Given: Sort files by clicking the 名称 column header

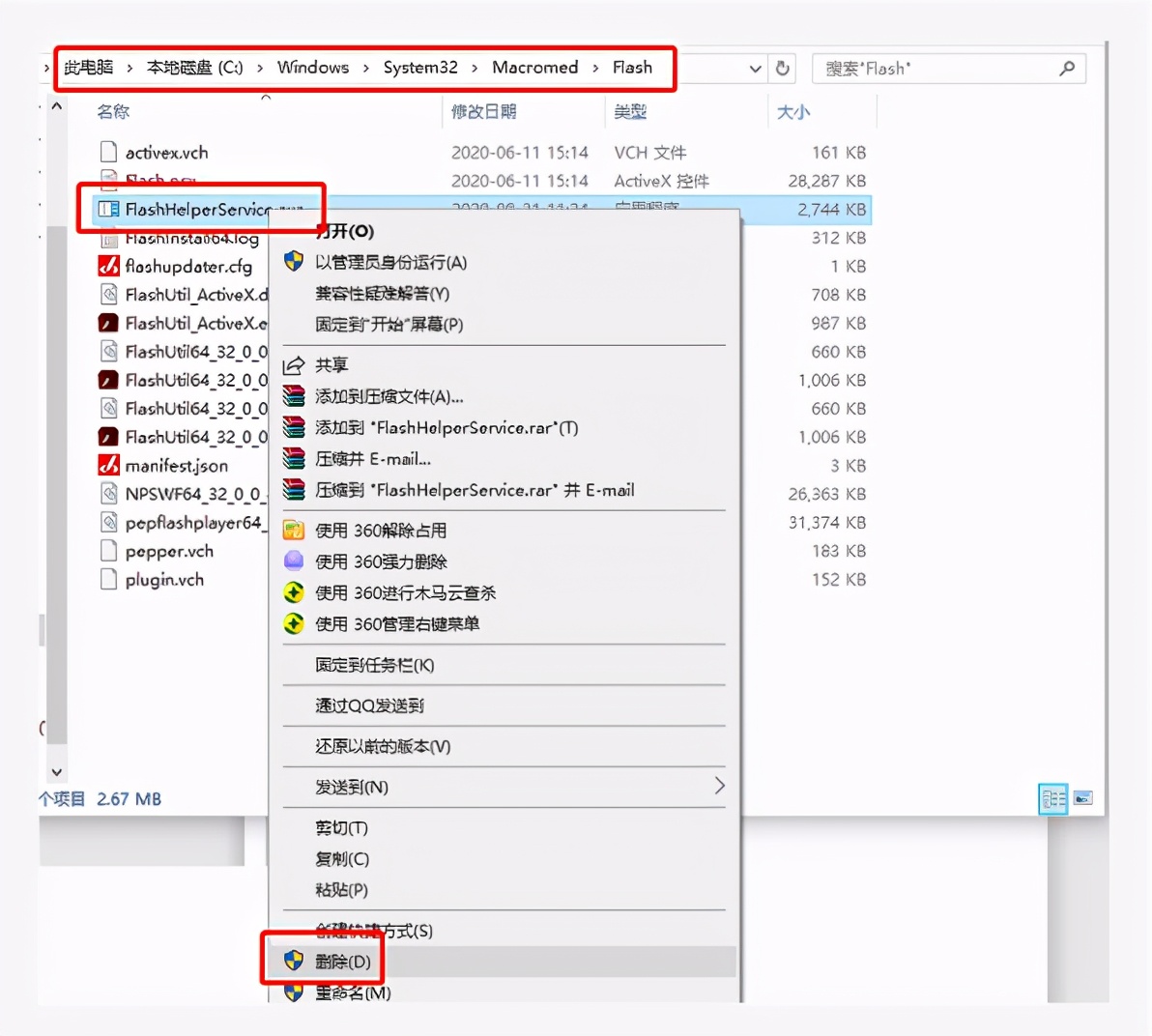Looking at the screenshot, I should coord(113,112).
